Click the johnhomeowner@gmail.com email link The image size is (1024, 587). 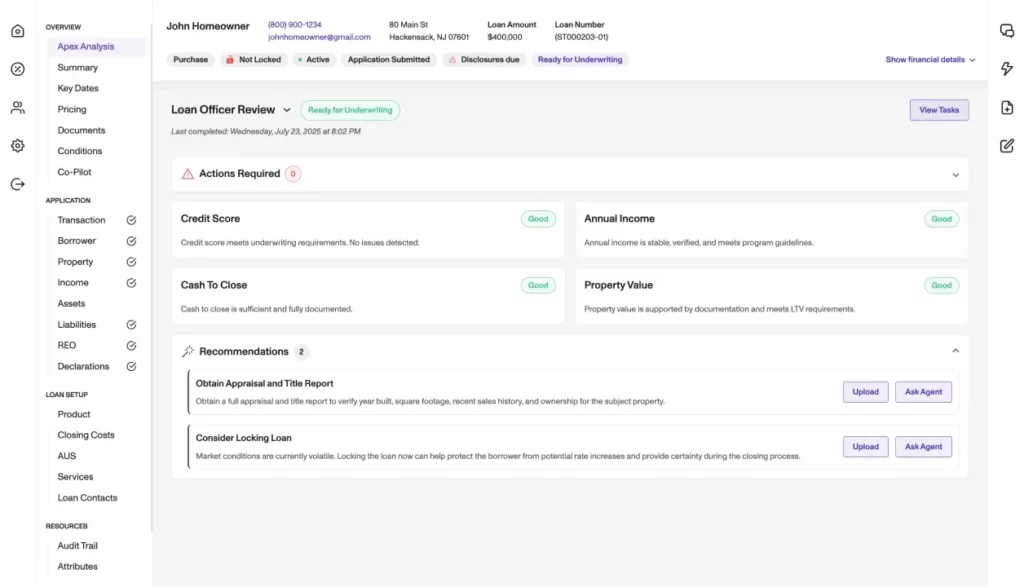pos(319,37)
